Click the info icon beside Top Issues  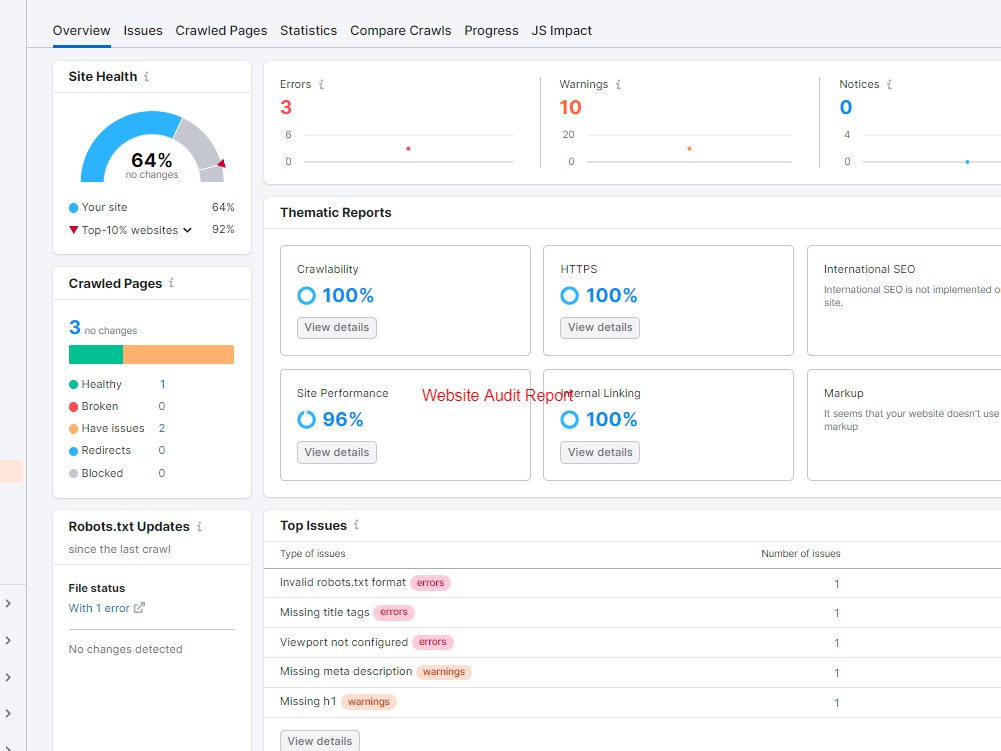(x=357, y=526)
